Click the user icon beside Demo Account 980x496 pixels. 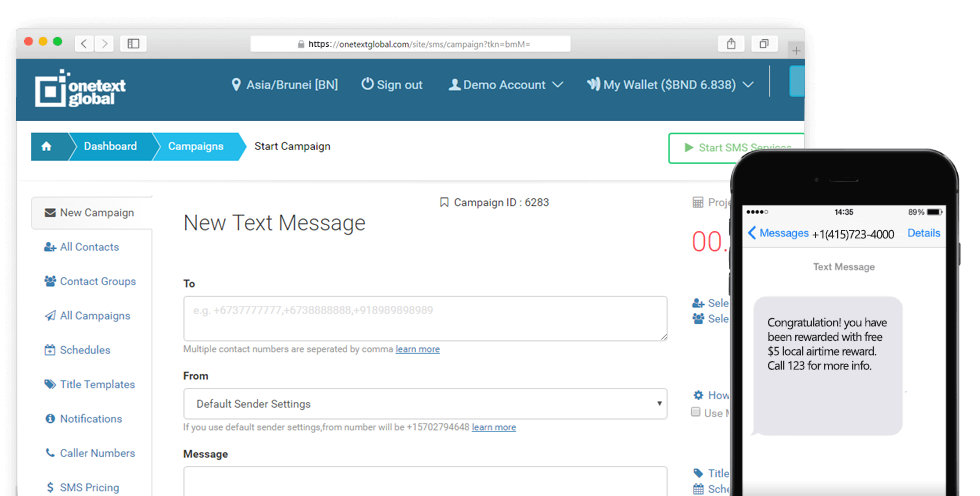[x=454, y=84]
